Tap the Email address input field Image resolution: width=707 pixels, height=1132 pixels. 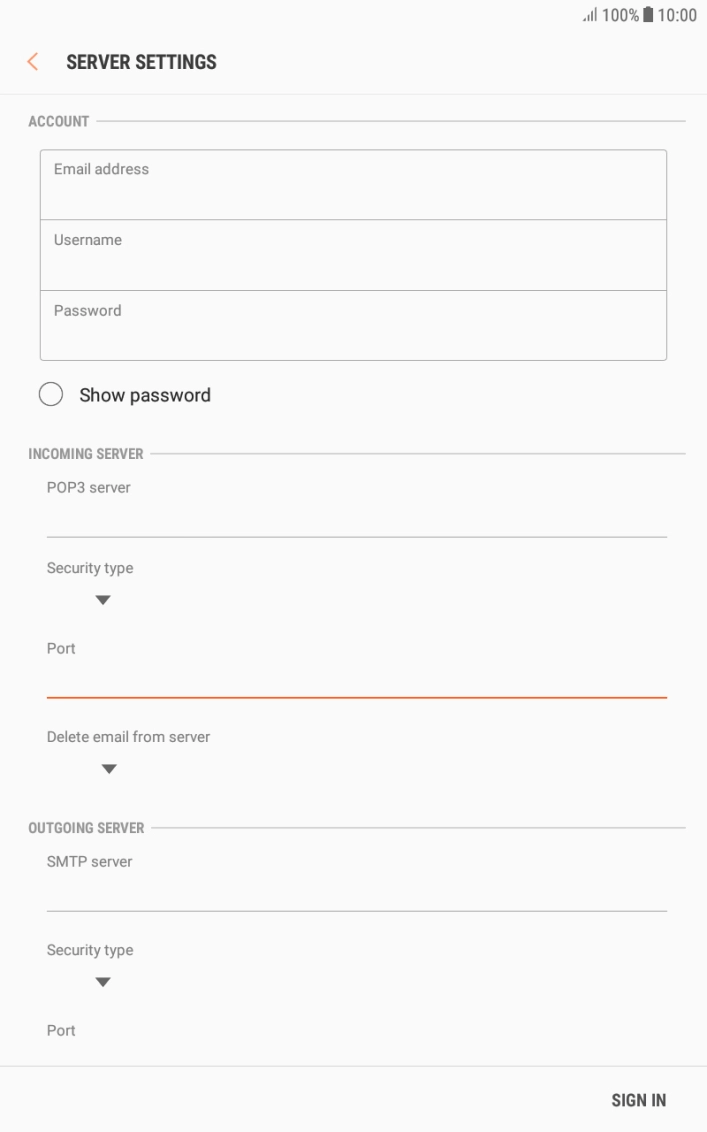(x=353, y=184)
